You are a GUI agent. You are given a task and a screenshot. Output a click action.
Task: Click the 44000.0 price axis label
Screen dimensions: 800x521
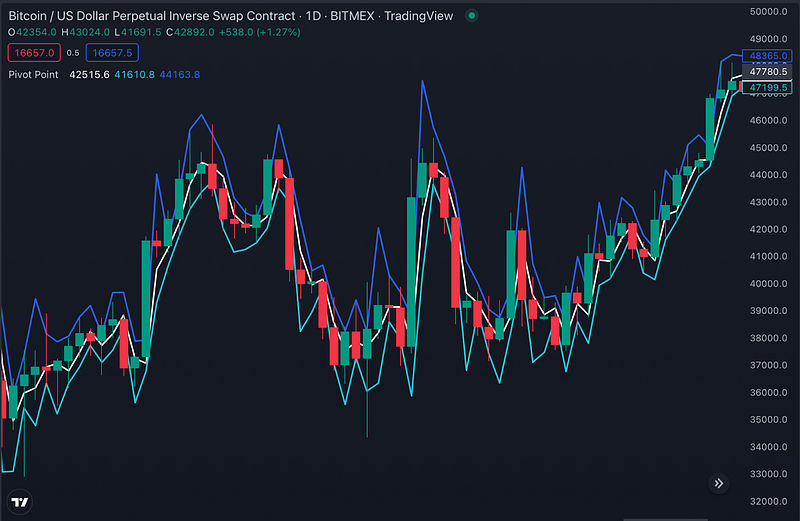click(768, 175)
